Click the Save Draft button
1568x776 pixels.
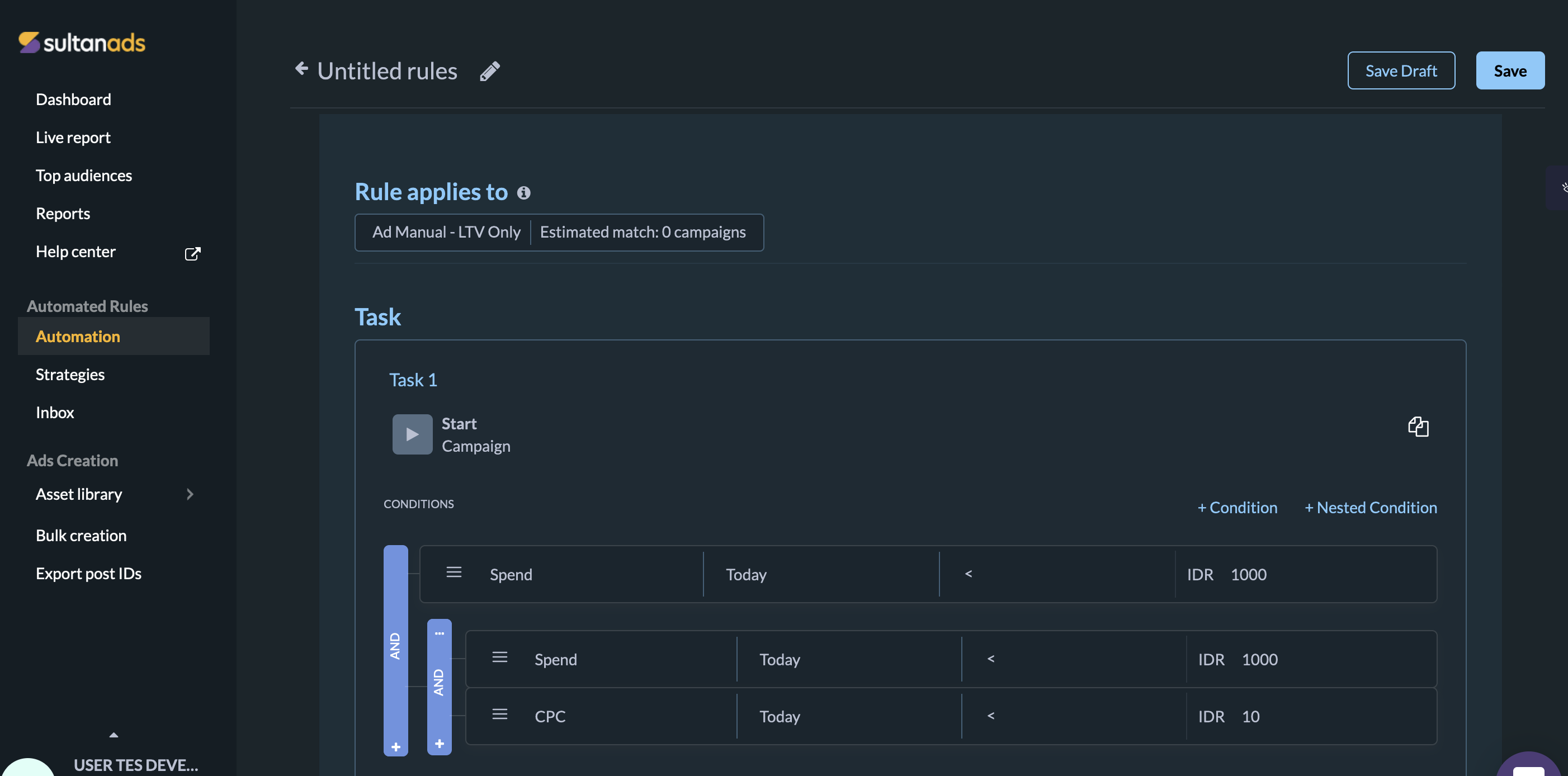click(x=1401, y=70)
